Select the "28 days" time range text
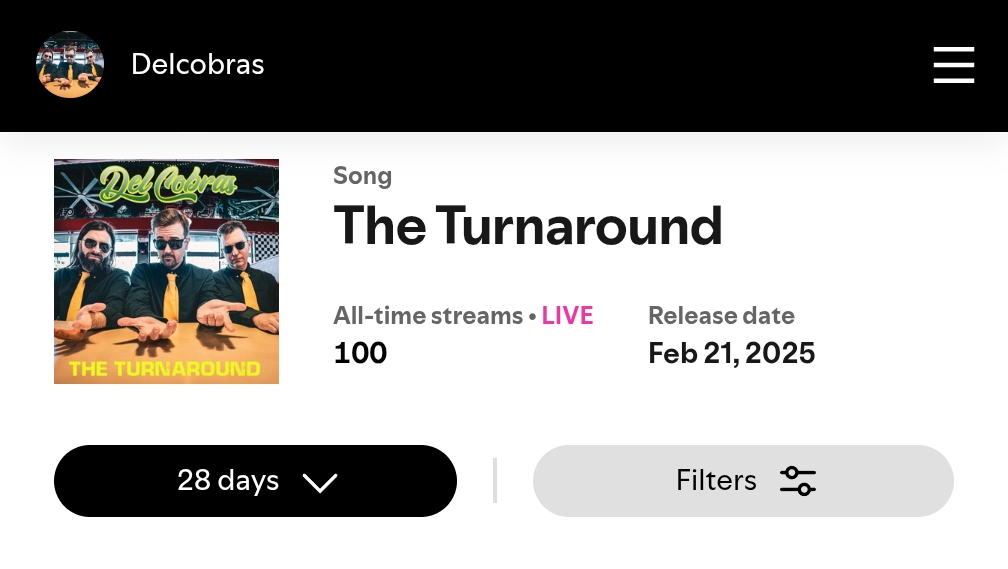Screen dimensions: 1008x569 coord(228,481)
